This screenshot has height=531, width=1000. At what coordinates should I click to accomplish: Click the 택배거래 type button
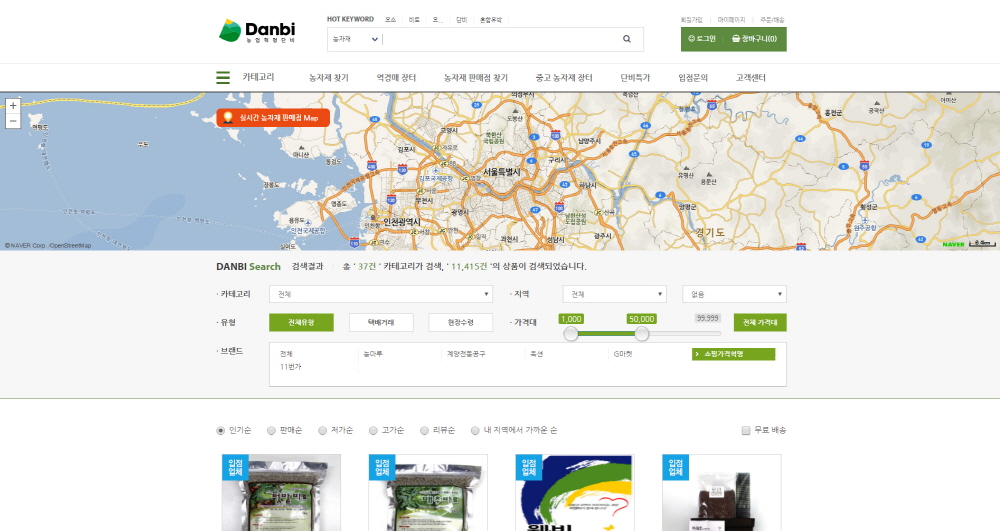coord(381,322)
